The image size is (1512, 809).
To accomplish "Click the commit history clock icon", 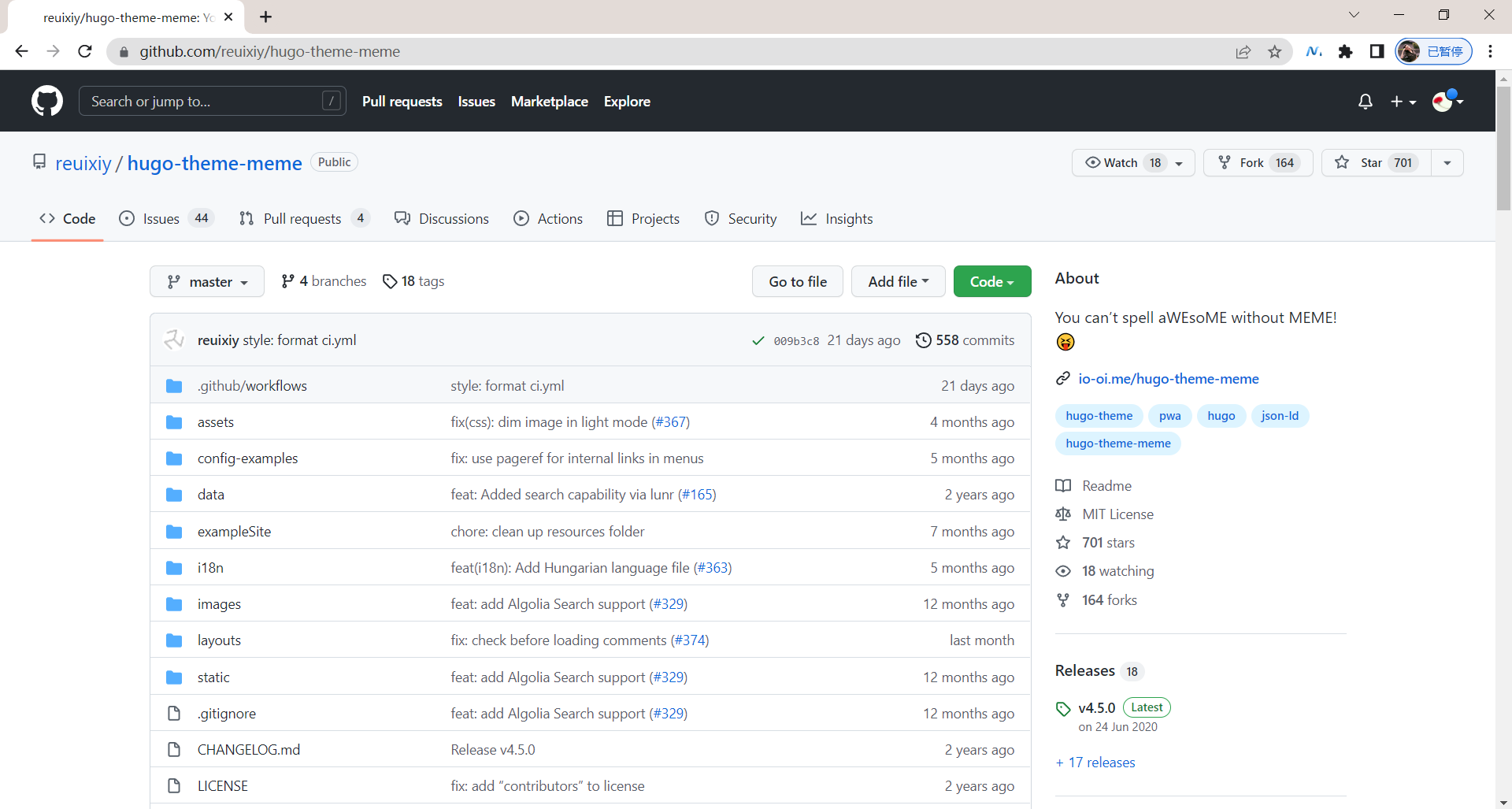I will (x=923, y=340).
